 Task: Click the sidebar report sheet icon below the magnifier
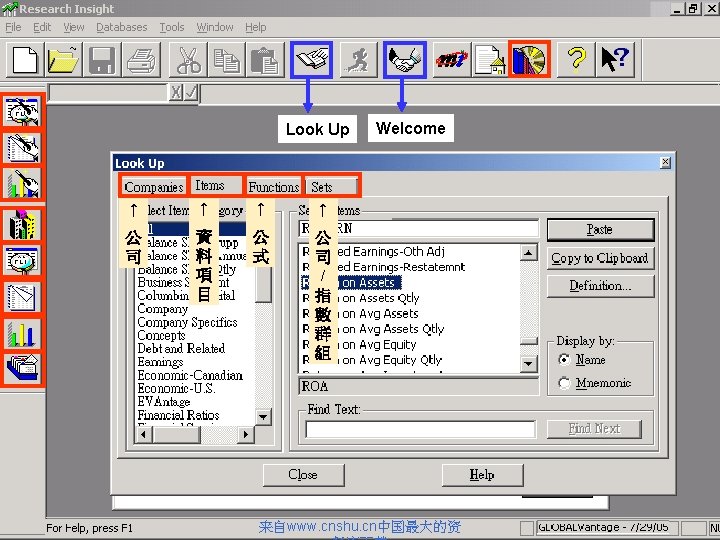(x=22, y=297)
